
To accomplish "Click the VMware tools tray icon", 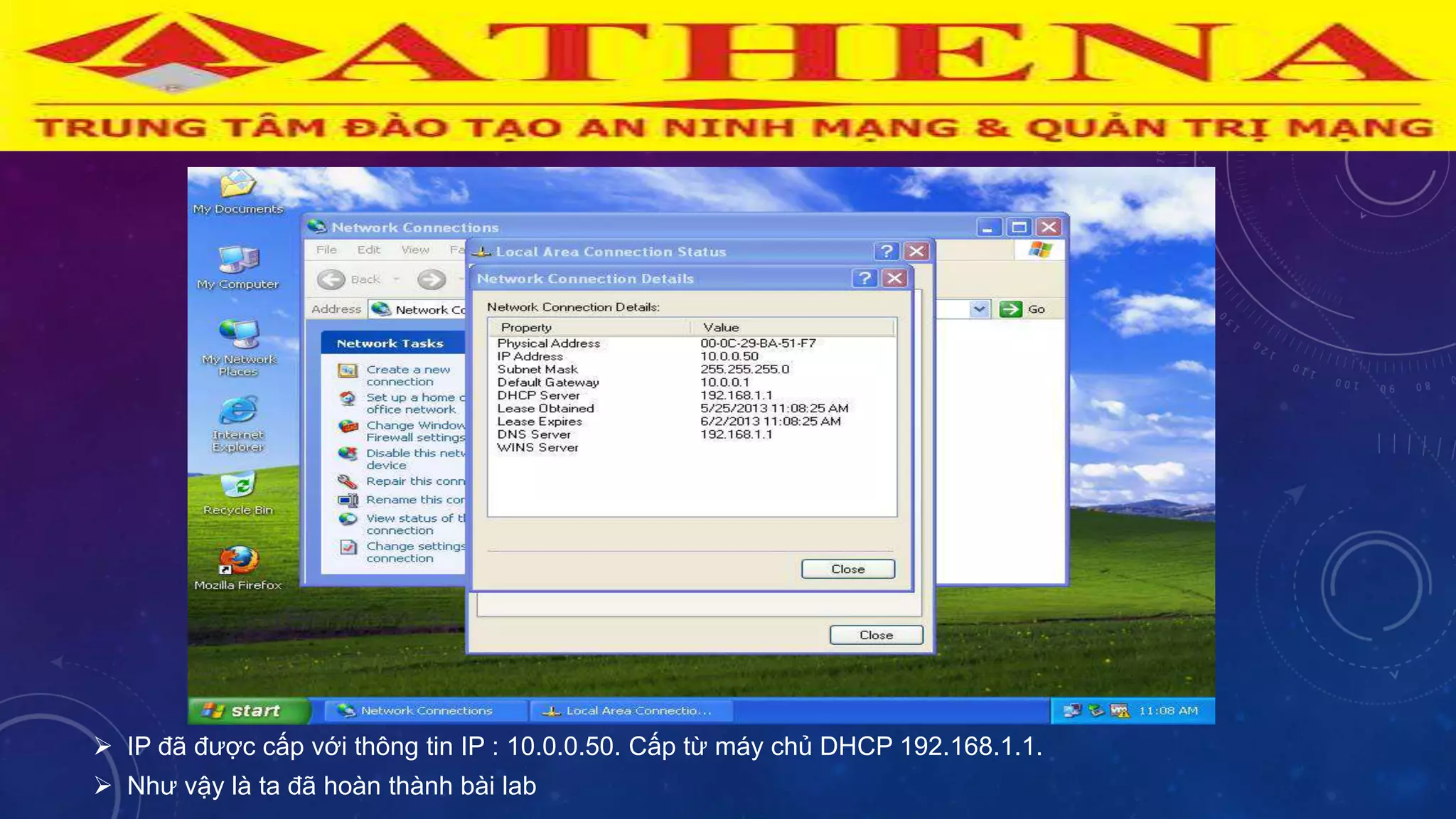I will (1120, 710).
